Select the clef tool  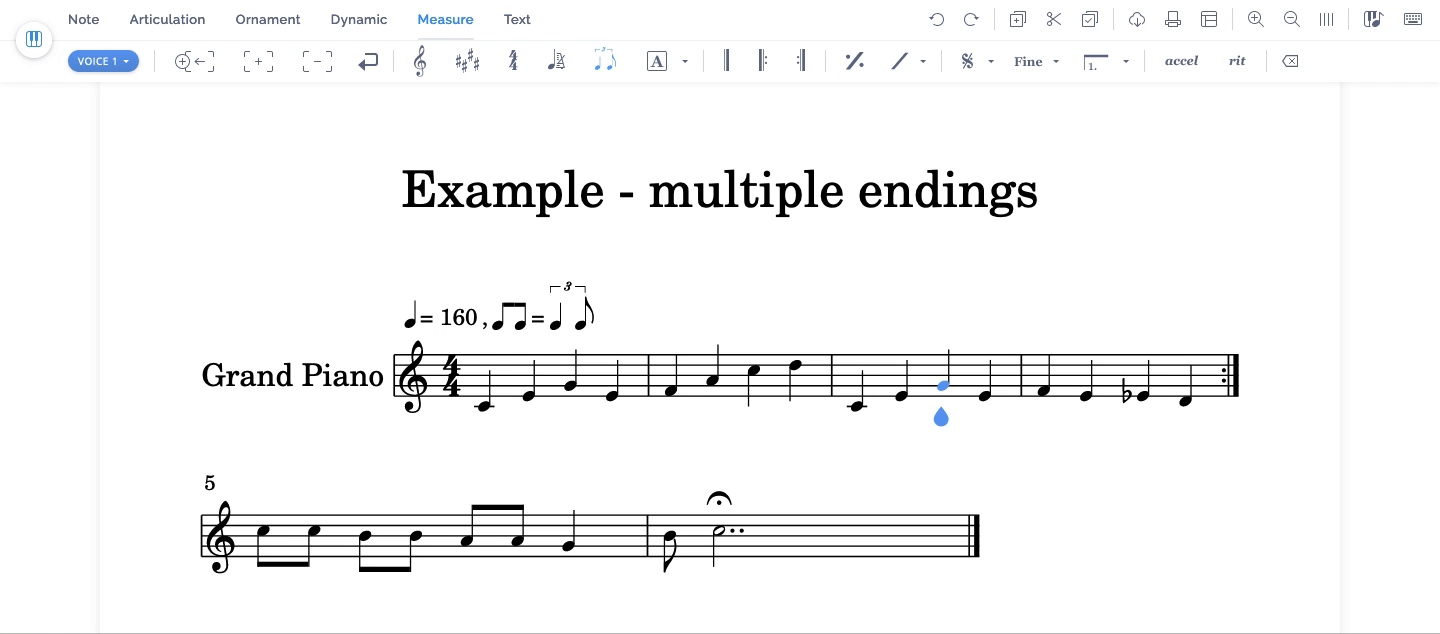coord(420,61)
